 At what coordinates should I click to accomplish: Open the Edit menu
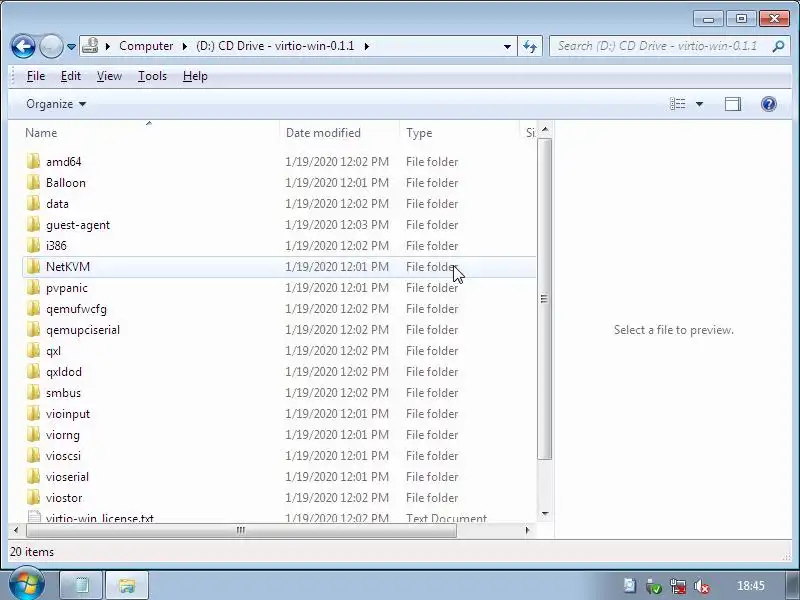[x=71, y=76]
